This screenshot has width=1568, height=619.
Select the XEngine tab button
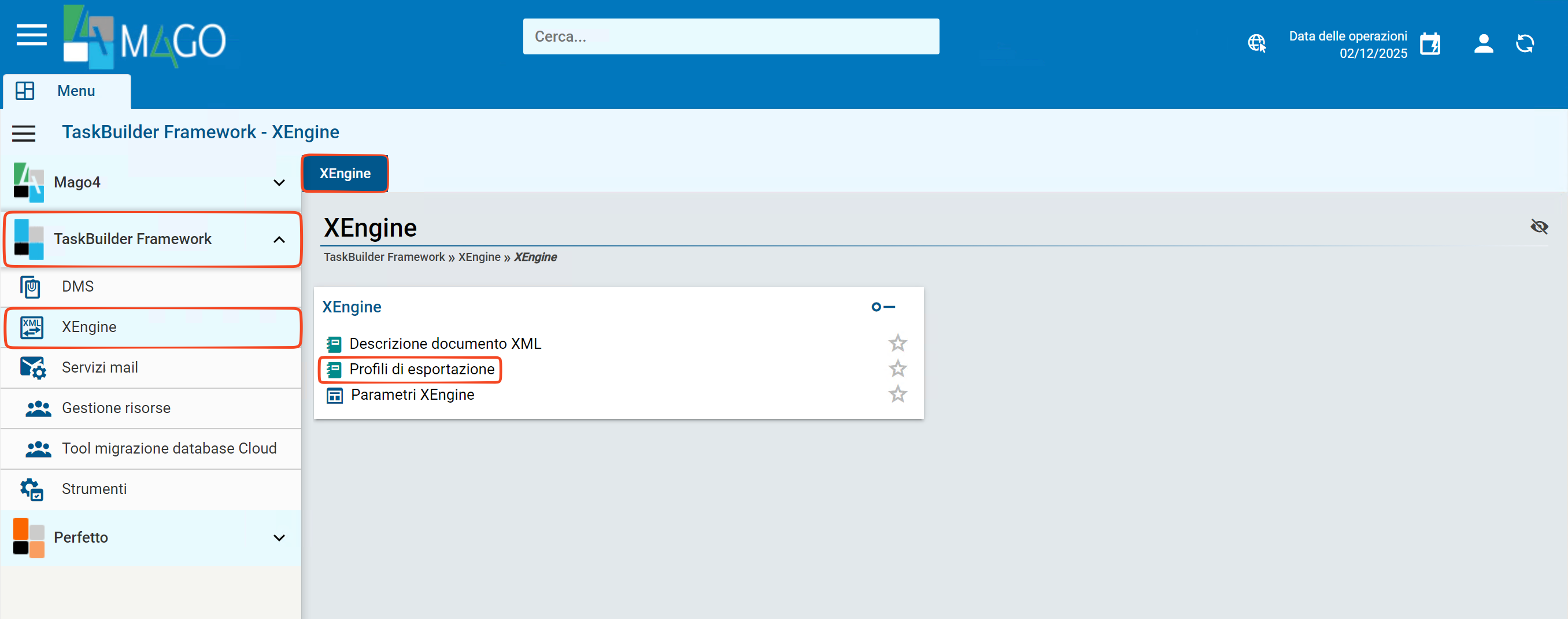pos(345,174)
